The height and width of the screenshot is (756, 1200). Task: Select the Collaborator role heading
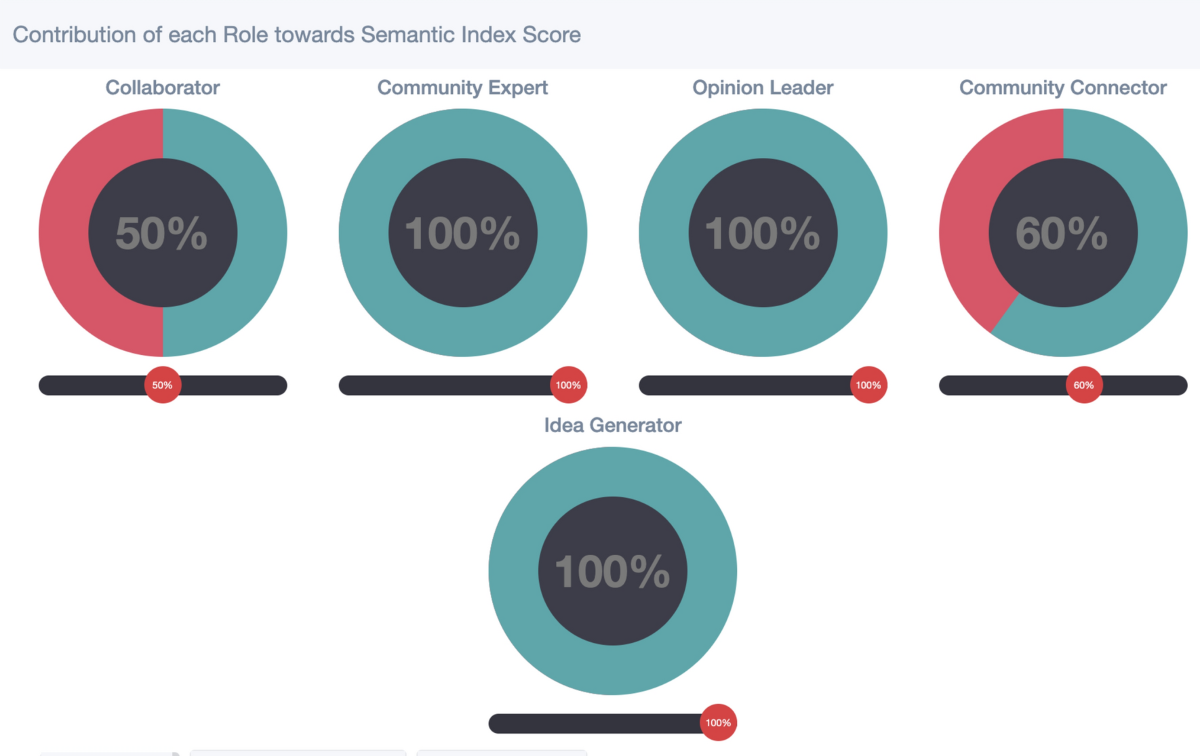pyautogui.click(x=163, y=88)
